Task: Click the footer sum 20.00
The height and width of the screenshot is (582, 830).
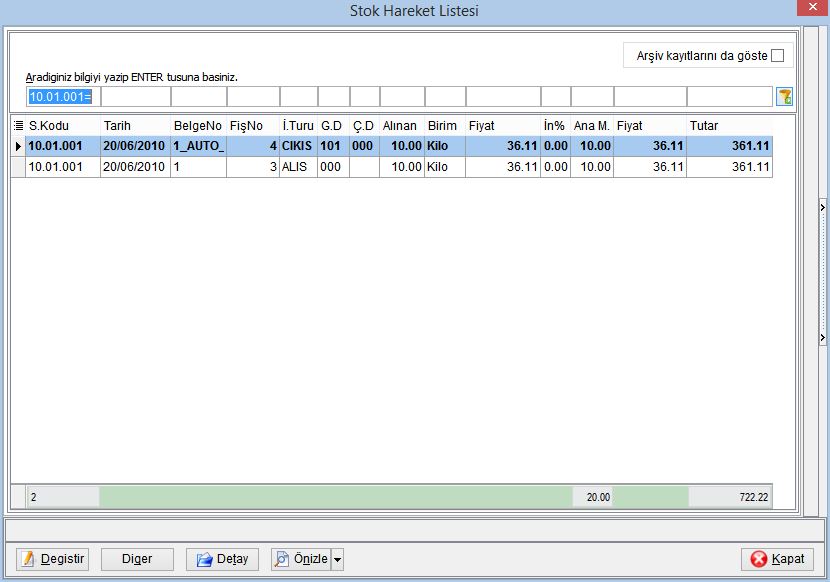Action: pos(593,497)
